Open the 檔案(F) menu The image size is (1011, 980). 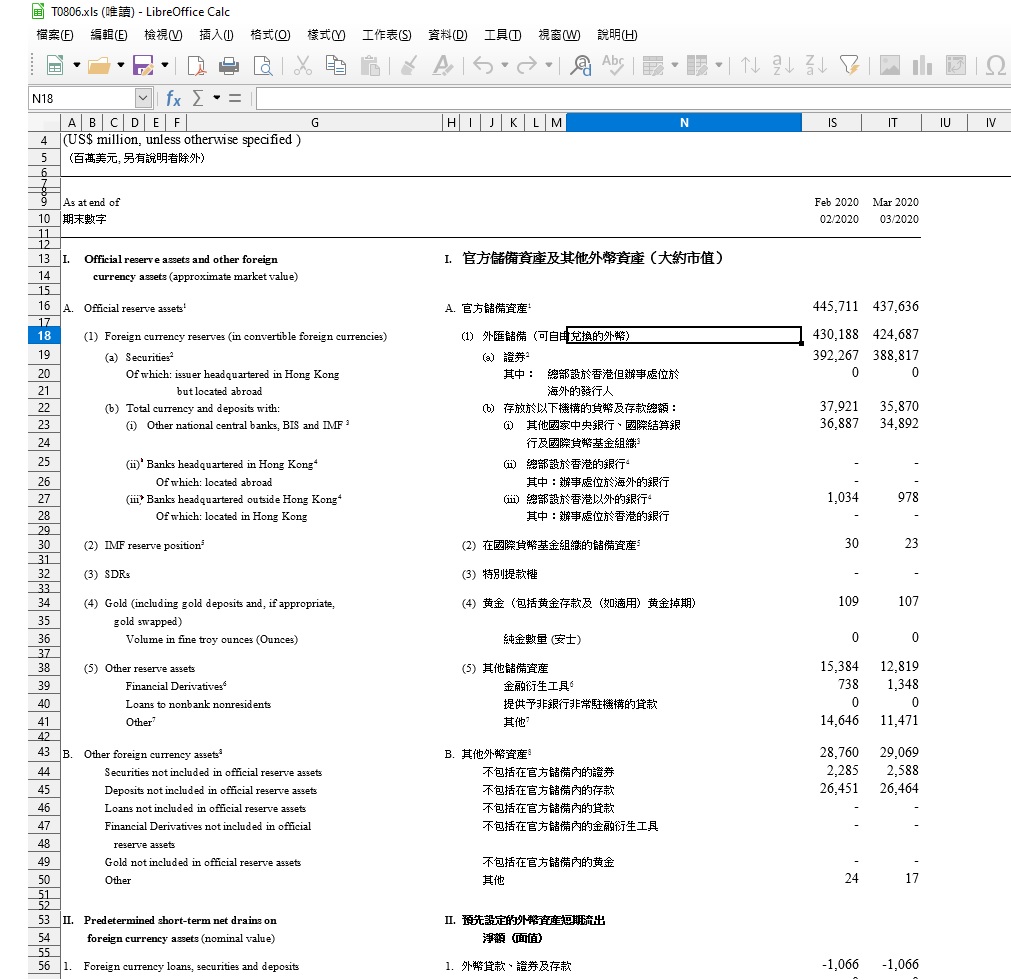(x=55, y=35)
